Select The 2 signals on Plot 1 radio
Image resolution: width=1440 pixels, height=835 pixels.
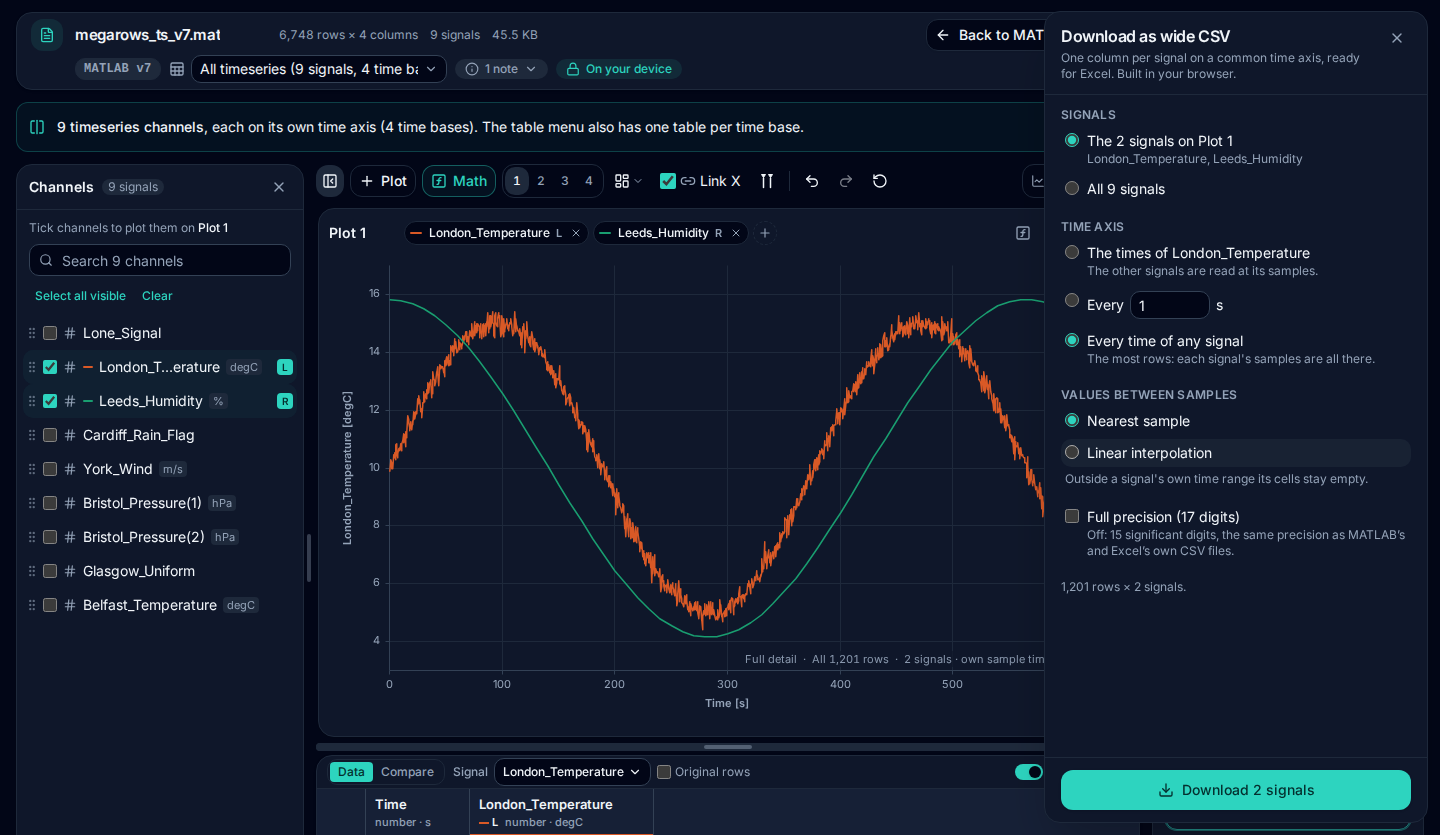click(1072, 140)
